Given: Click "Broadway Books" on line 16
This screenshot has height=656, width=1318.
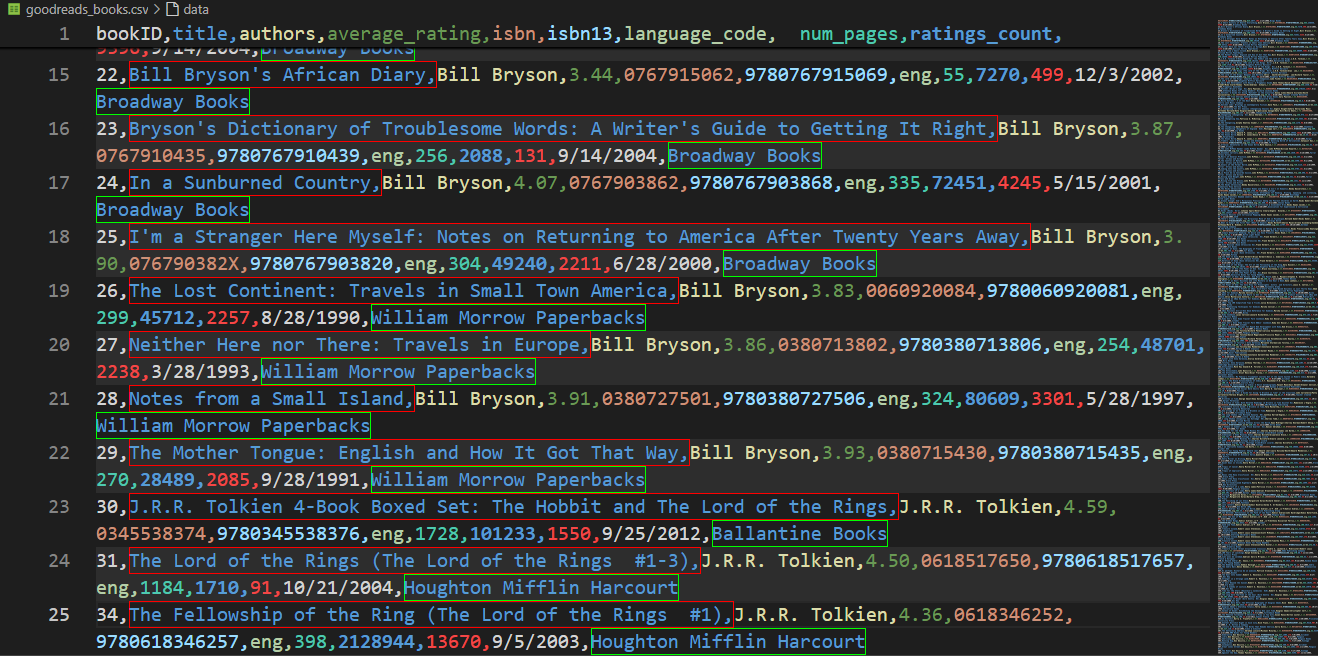Looking at the screenshot, I should (745, 156).
